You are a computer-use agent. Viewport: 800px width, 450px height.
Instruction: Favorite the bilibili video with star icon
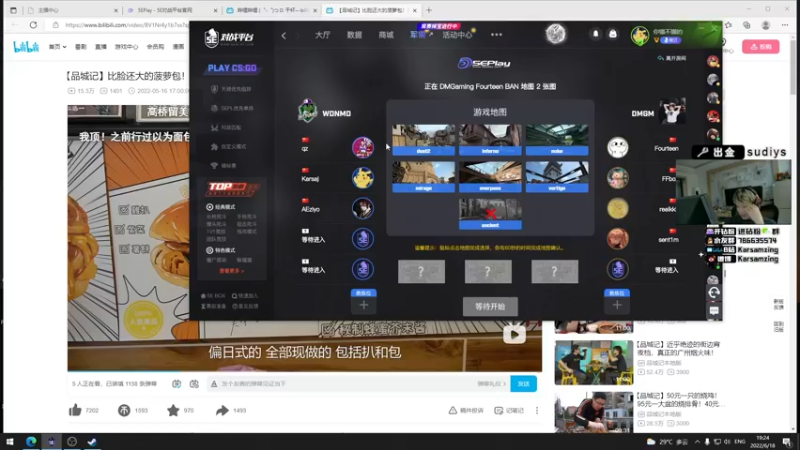173,410
